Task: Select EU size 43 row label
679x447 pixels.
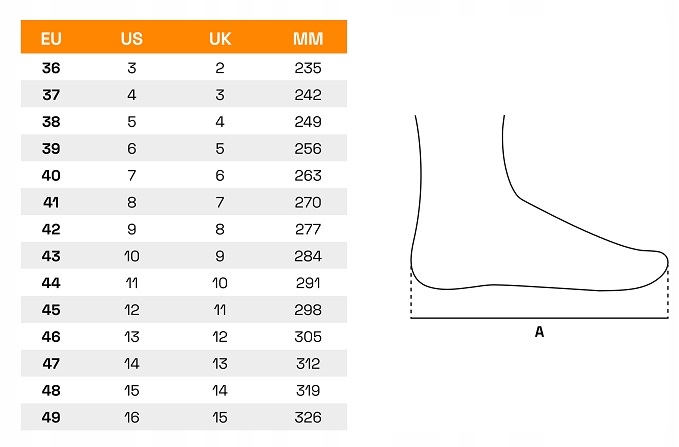Action: click(x=51, y=256)
